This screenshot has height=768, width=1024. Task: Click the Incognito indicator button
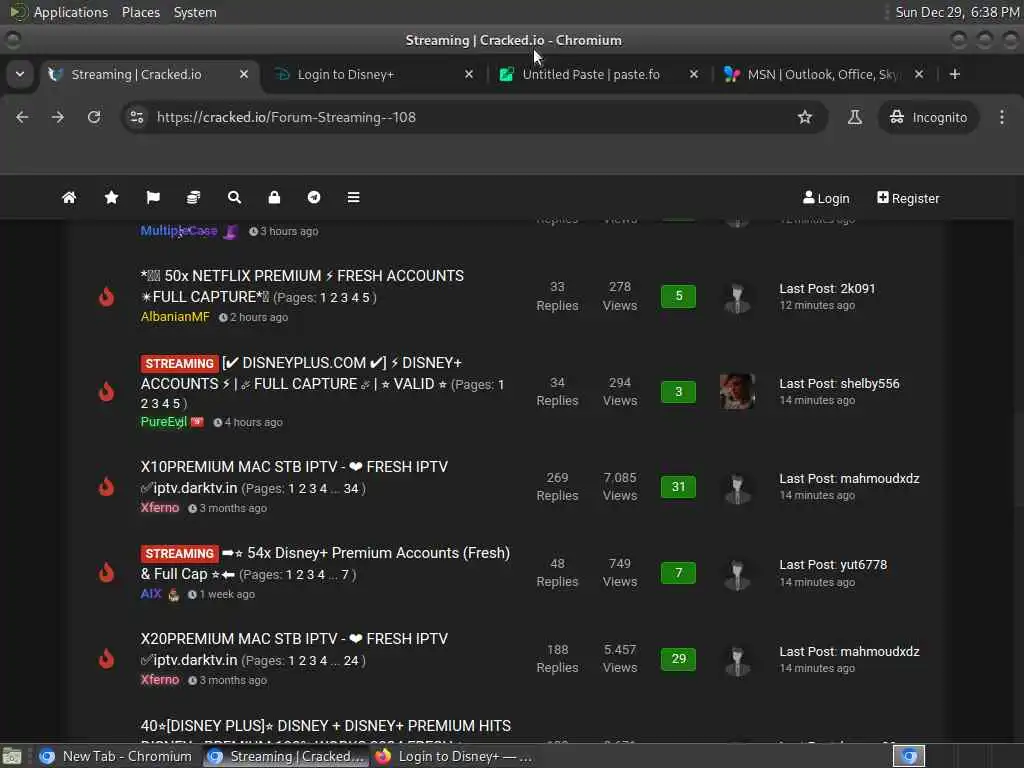click(x=928, y=117)
